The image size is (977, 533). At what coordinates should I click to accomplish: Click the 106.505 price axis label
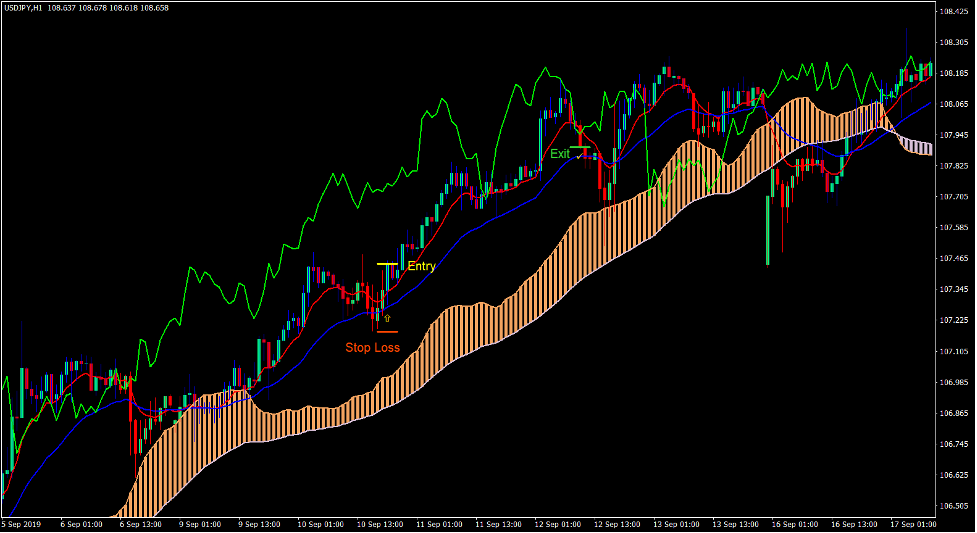pyautogui.click(x=954, y=506)
